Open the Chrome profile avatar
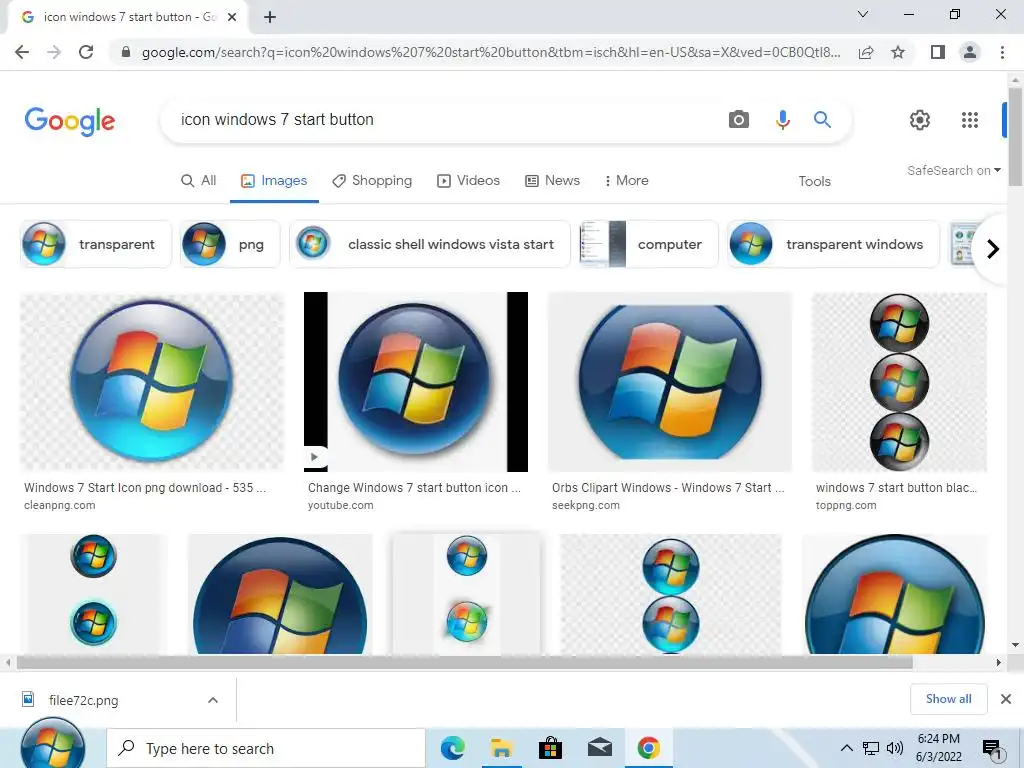1024x768 pixels. pos(970,52)
